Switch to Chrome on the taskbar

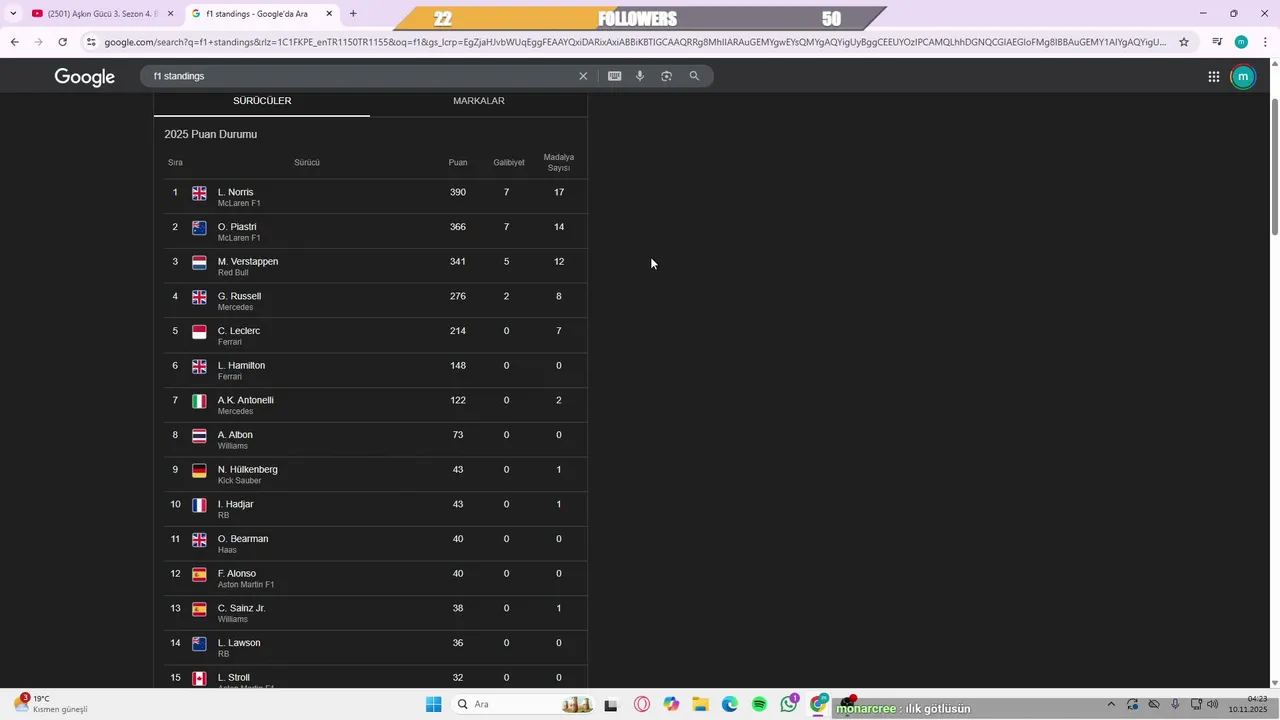(x=819, y=705)
